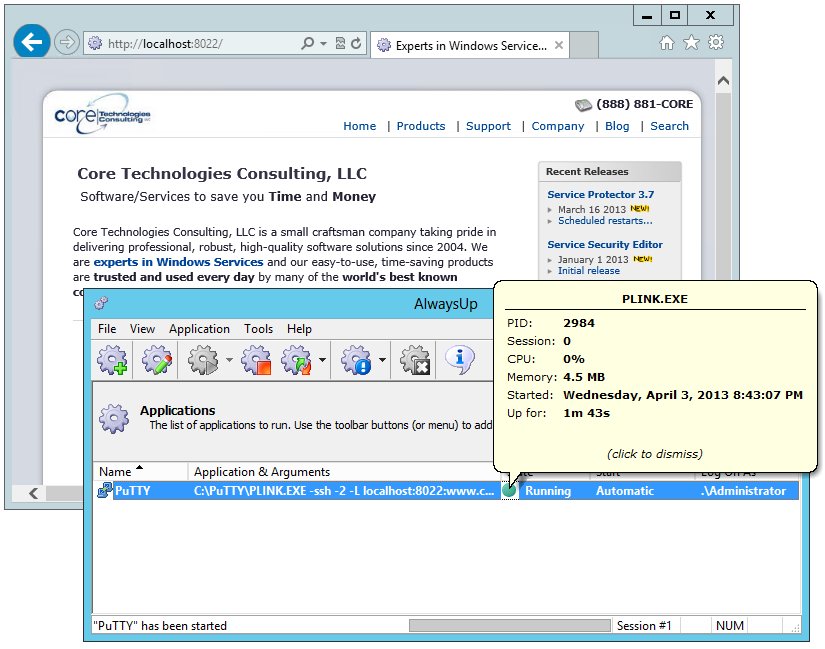
Task: Click the Report gear with blue badge icon
Action: (x=356, y=360)
